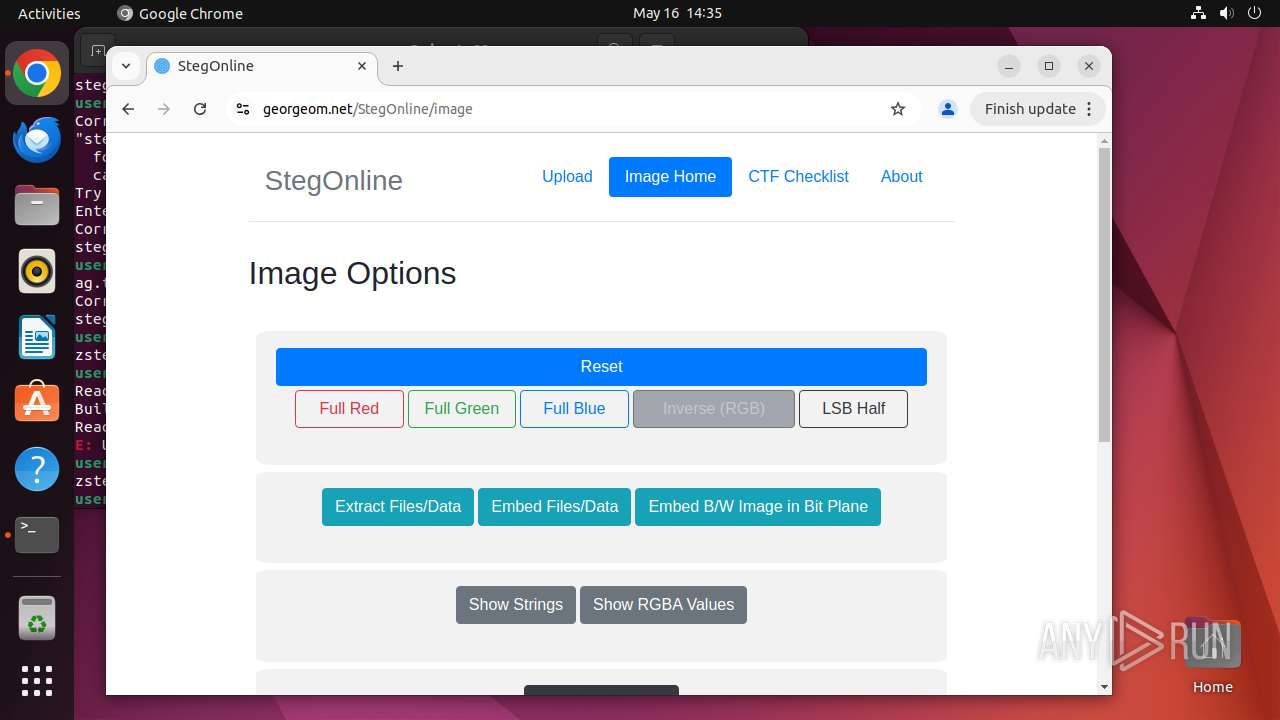Screen dimensions: 1280x720
Task: Apply Inverse (RGB) filter
Action: [714, 409]
